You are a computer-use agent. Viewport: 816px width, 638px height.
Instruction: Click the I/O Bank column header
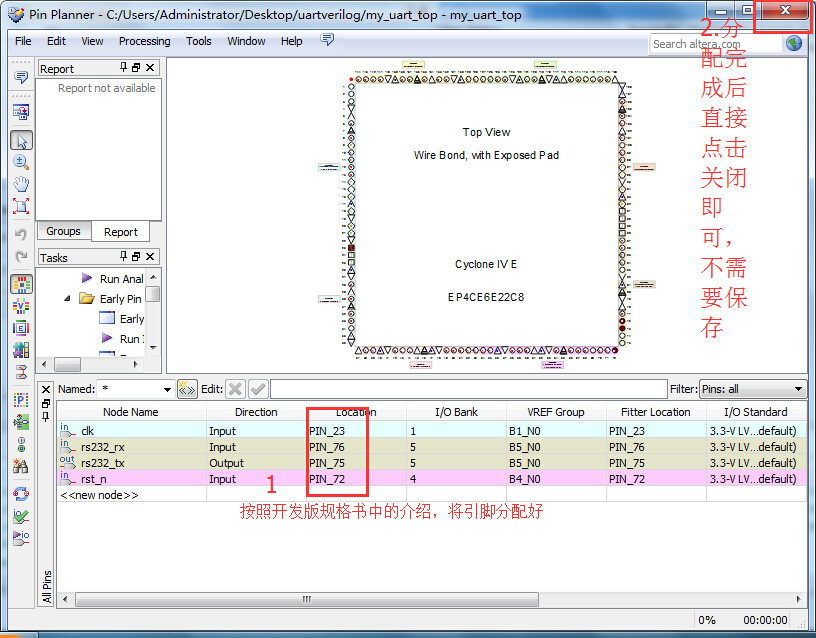(456, 412)
